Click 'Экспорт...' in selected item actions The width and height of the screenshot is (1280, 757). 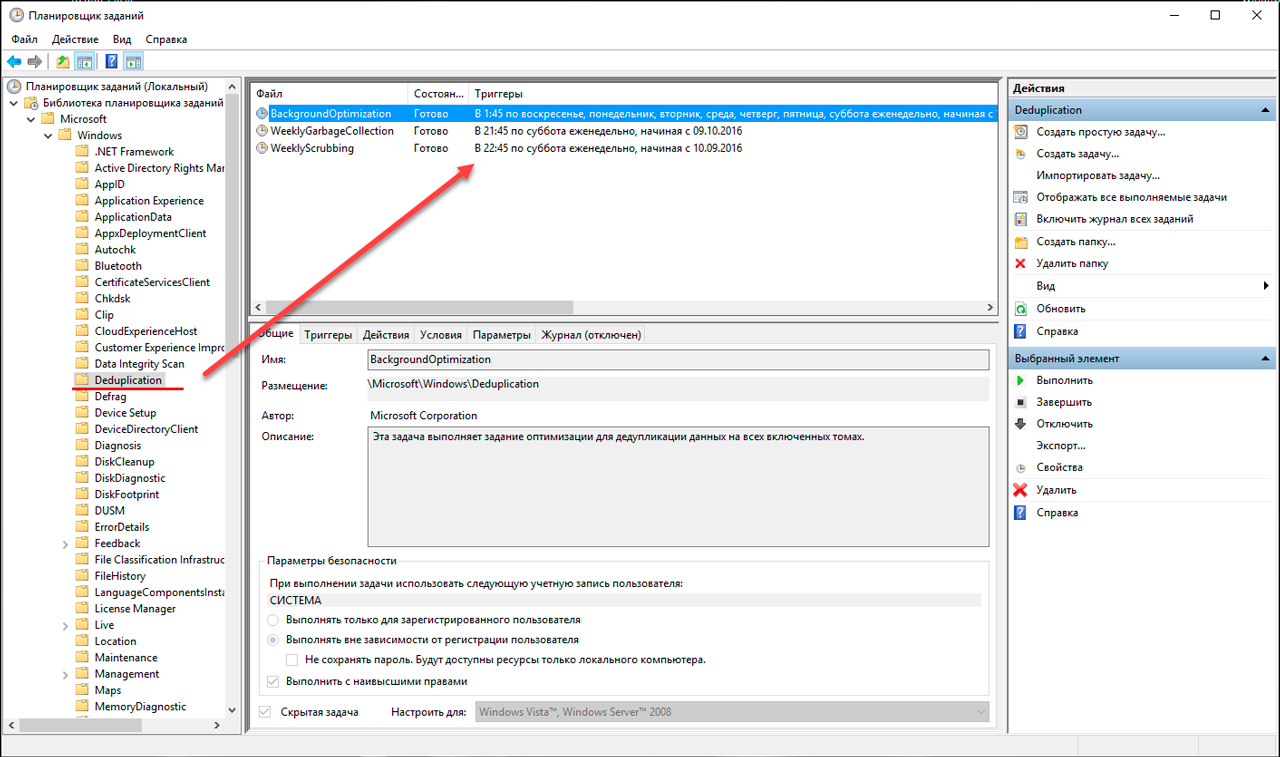point(1061,446)
